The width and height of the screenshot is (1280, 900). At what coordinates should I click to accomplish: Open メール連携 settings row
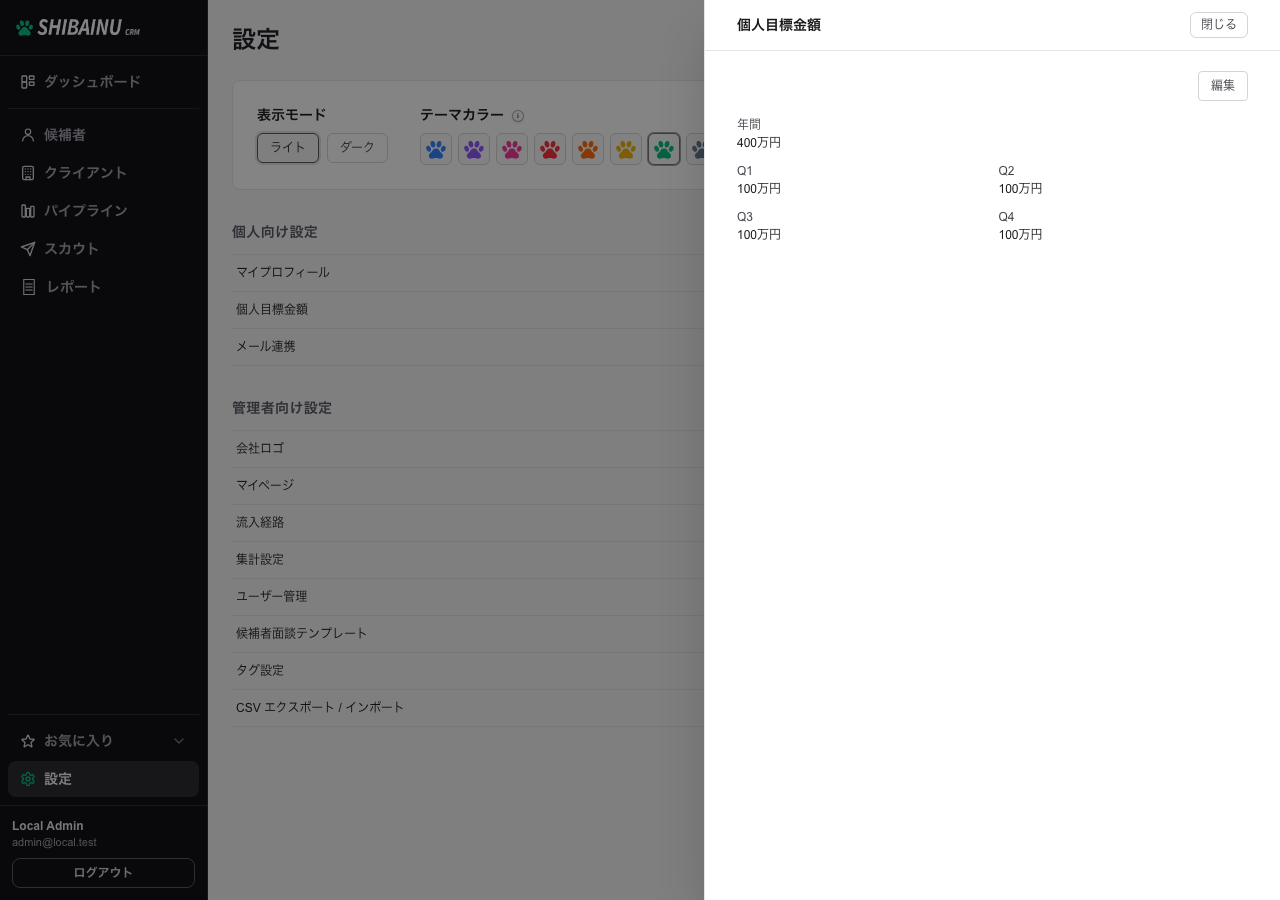click(468, 347)
